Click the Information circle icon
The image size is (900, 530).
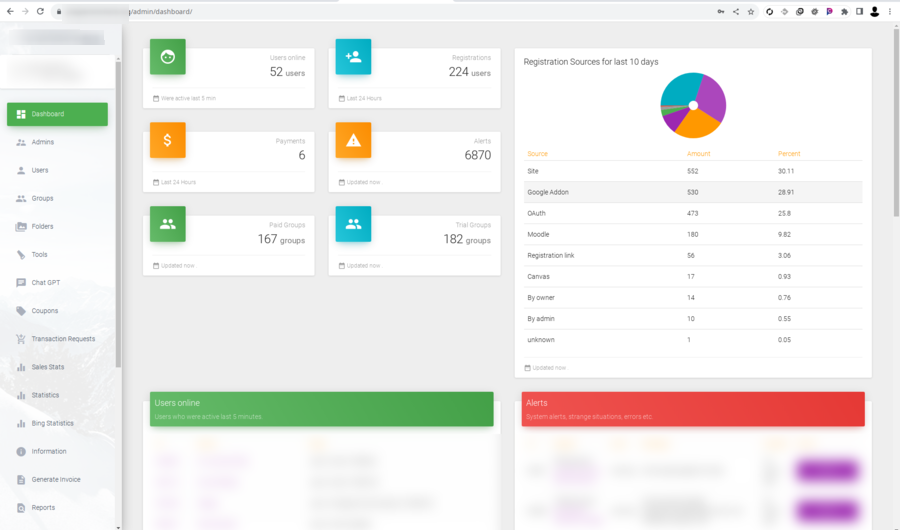click(x=21, y=451)
